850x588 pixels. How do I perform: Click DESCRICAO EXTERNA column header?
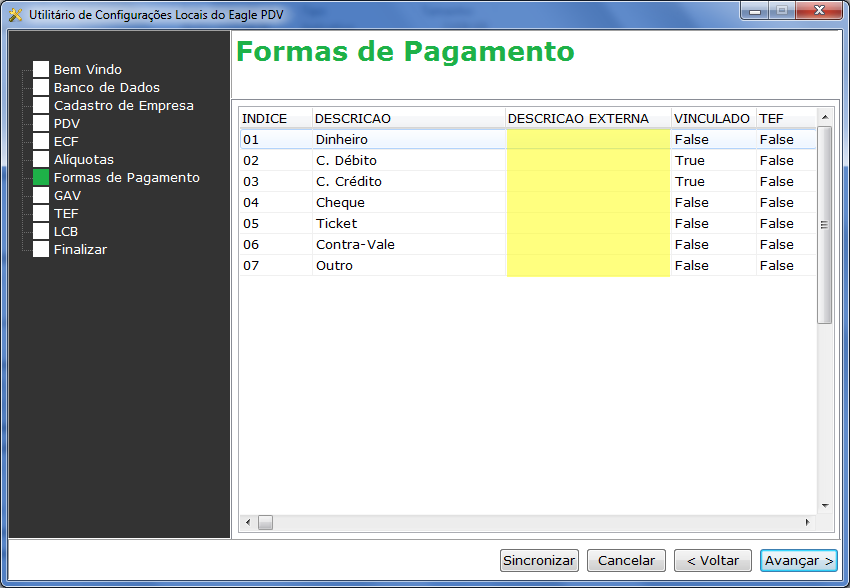(x=588, y=118)
